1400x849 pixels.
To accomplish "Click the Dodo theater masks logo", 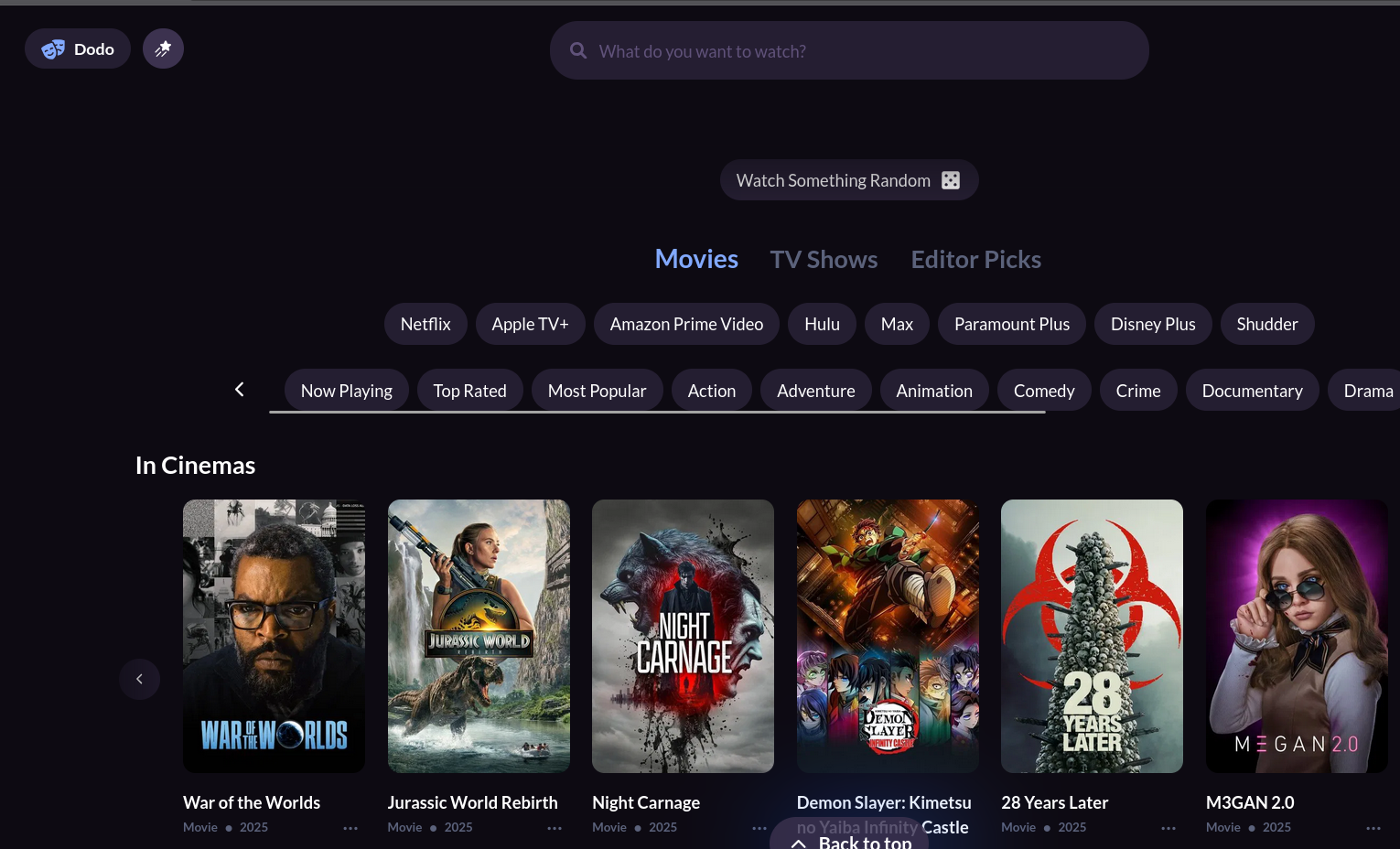I will tap(53, 49).
